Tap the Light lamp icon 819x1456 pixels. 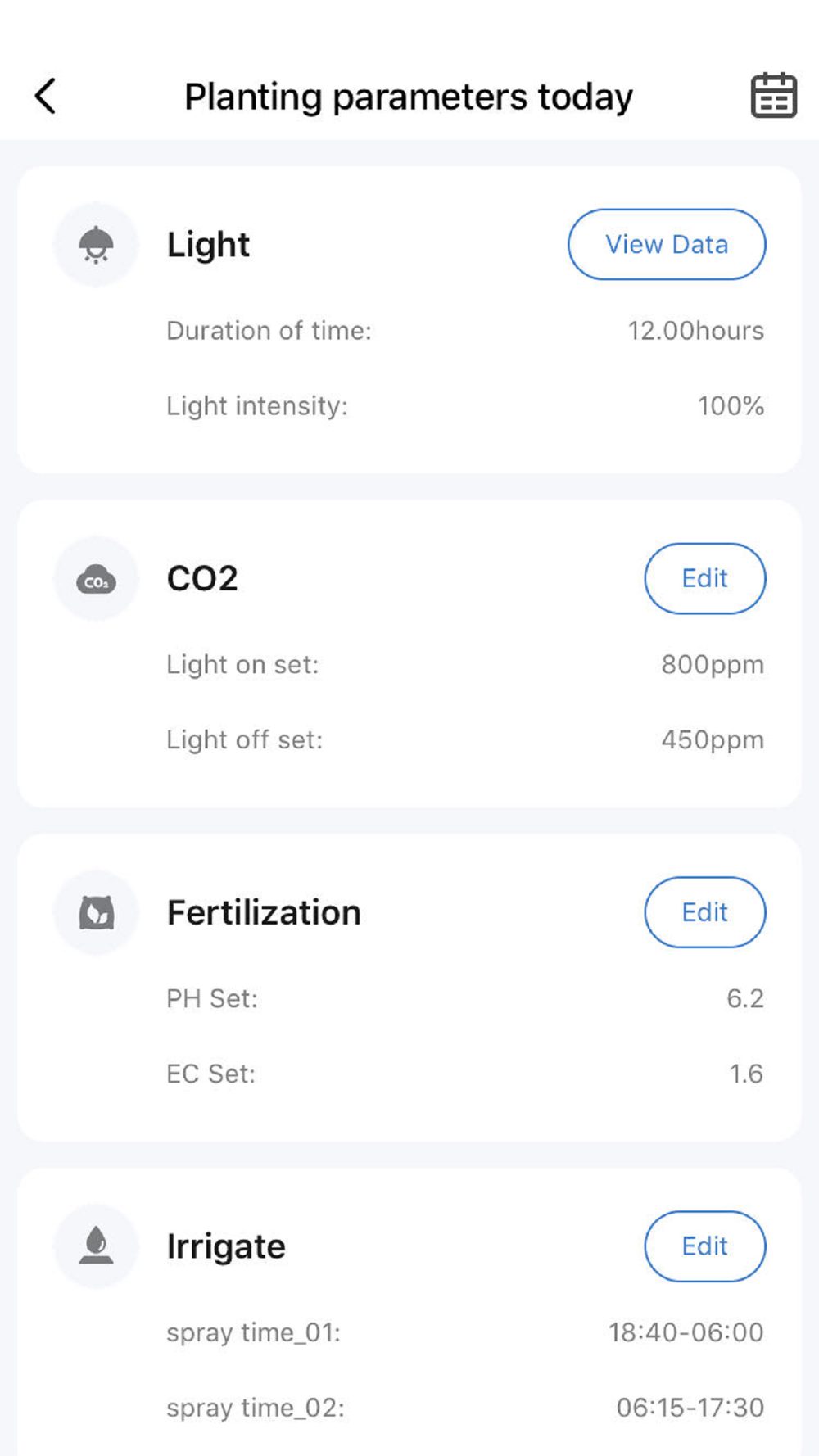click(96, 244)
